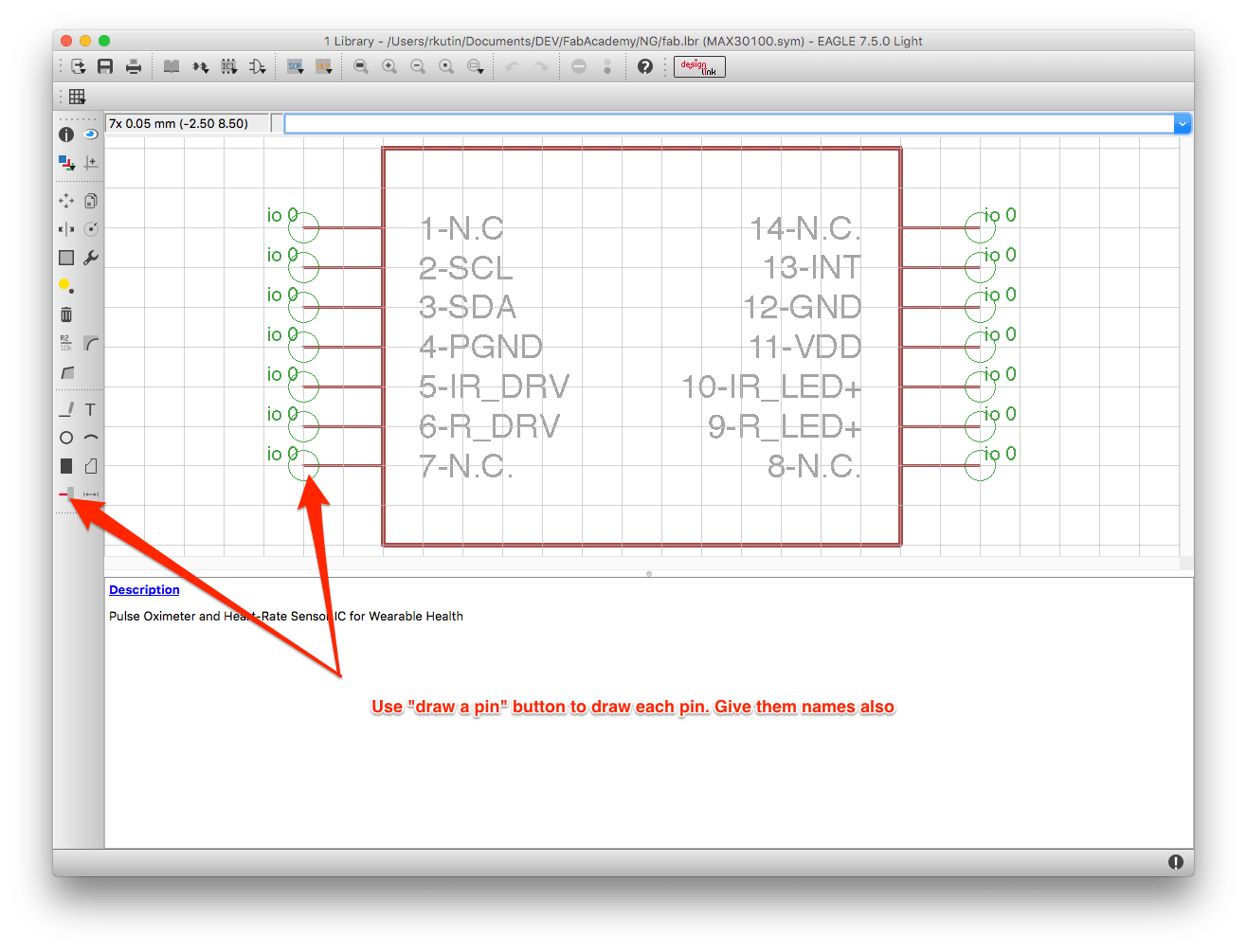Viewport: 1247px width, 952px height.
Task: Click the pin label '13-INT'
Action: tap(812, 268)
